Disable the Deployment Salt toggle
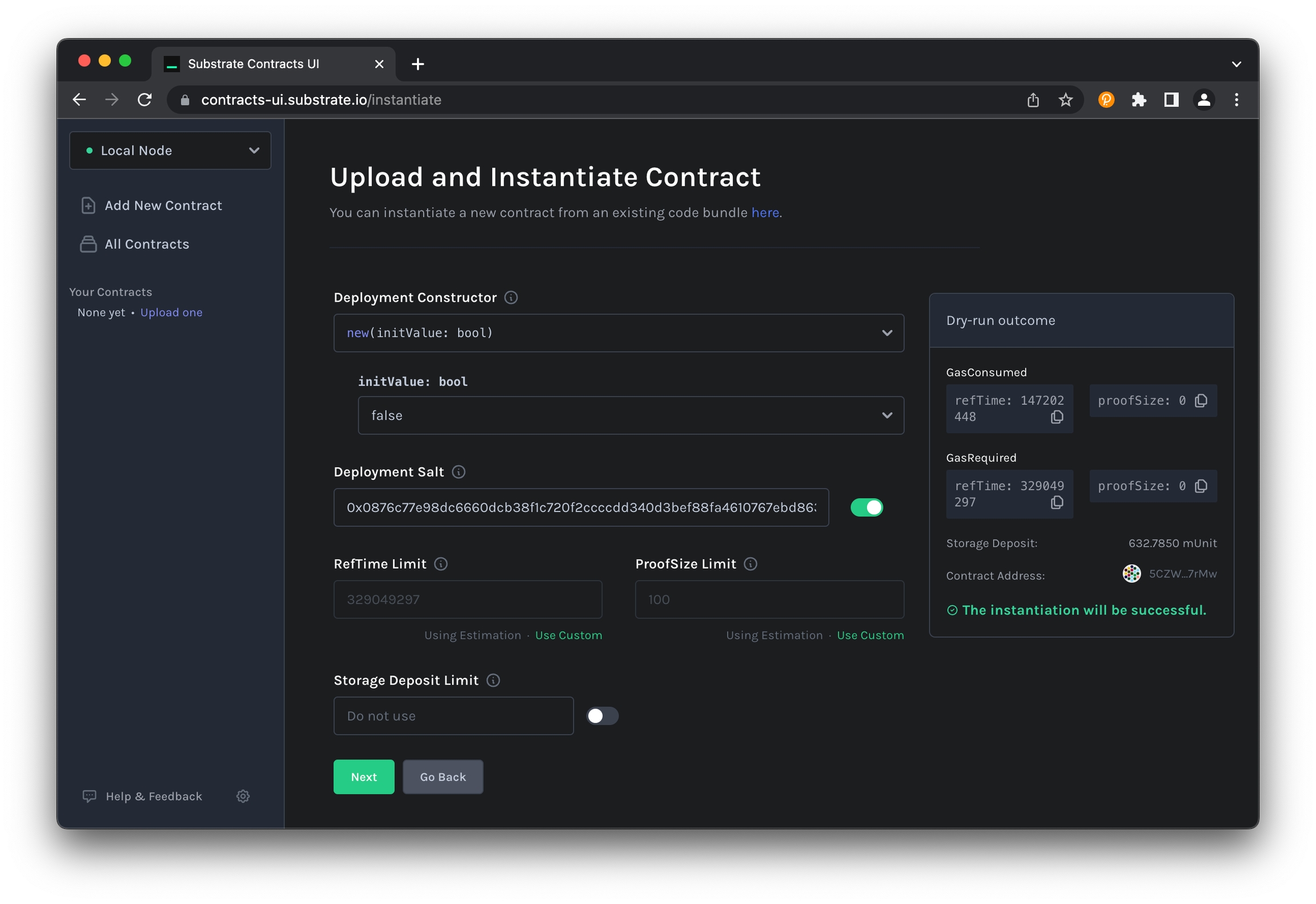The height and width of the screenshot is (904, 1316). click(x=866, y=507)
